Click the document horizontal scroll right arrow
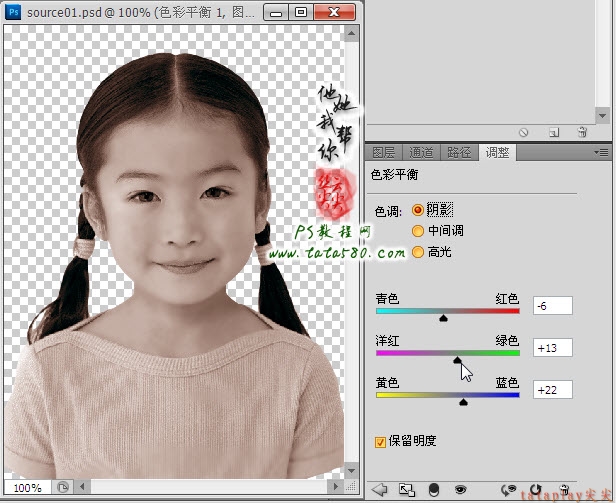 pyautogui.click(x=336, y=487)
